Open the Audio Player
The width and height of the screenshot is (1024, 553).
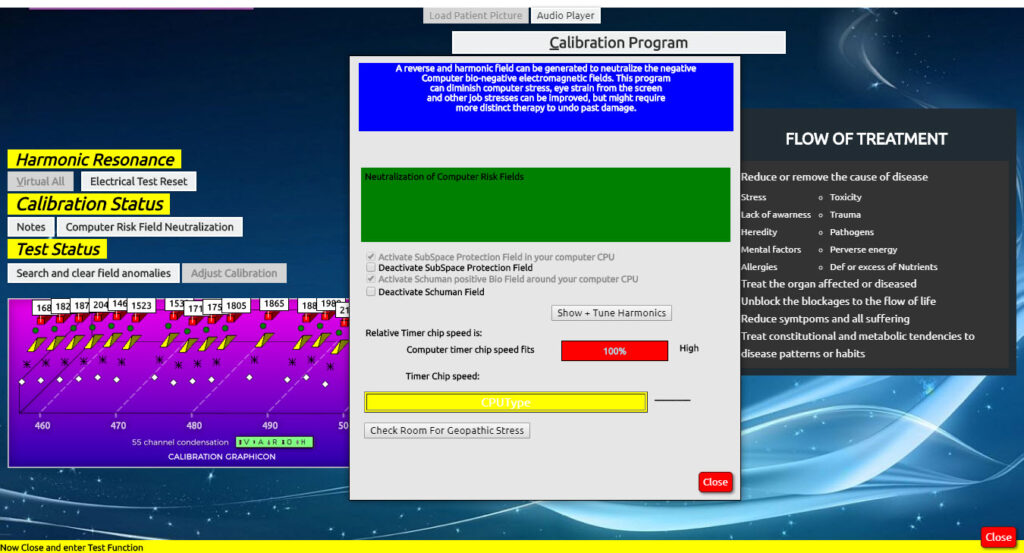tap(565, 15)
